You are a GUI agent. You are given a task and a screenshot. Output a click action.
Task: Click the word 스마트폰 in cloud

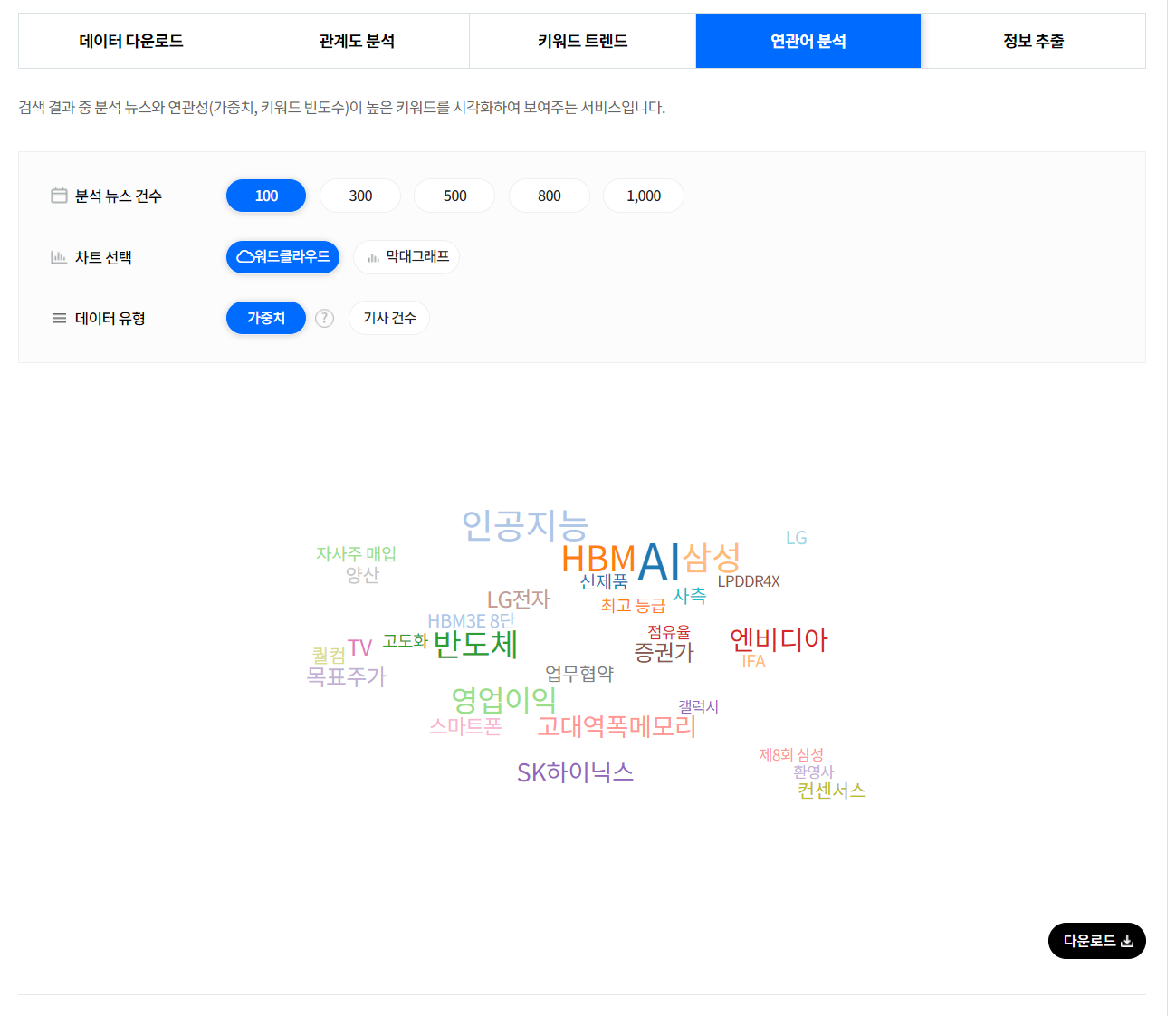[x=465, y=726]
